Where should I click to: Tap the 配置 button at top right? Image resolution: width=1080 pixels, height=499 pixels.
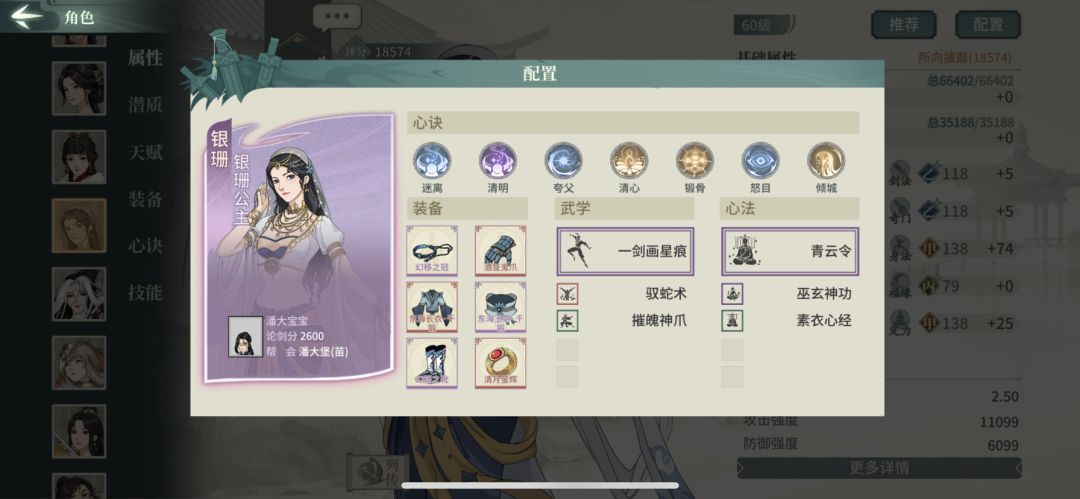[x=988, y=25]
